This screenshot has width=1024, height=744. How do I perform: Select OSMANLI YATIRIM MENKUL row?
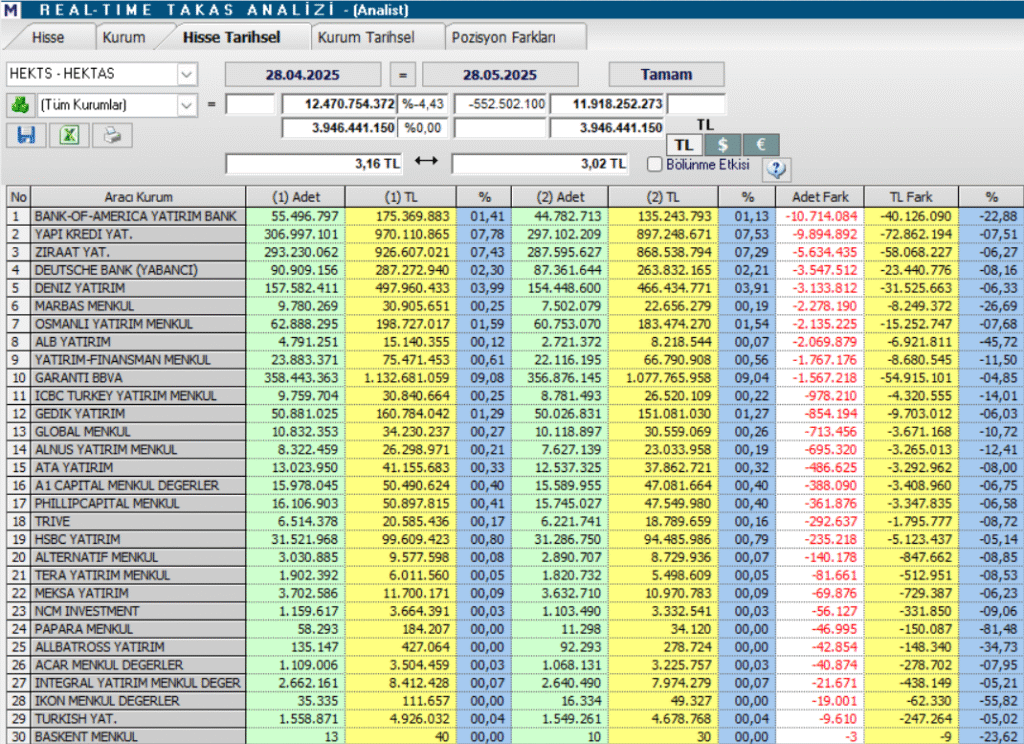coord(515,324)
